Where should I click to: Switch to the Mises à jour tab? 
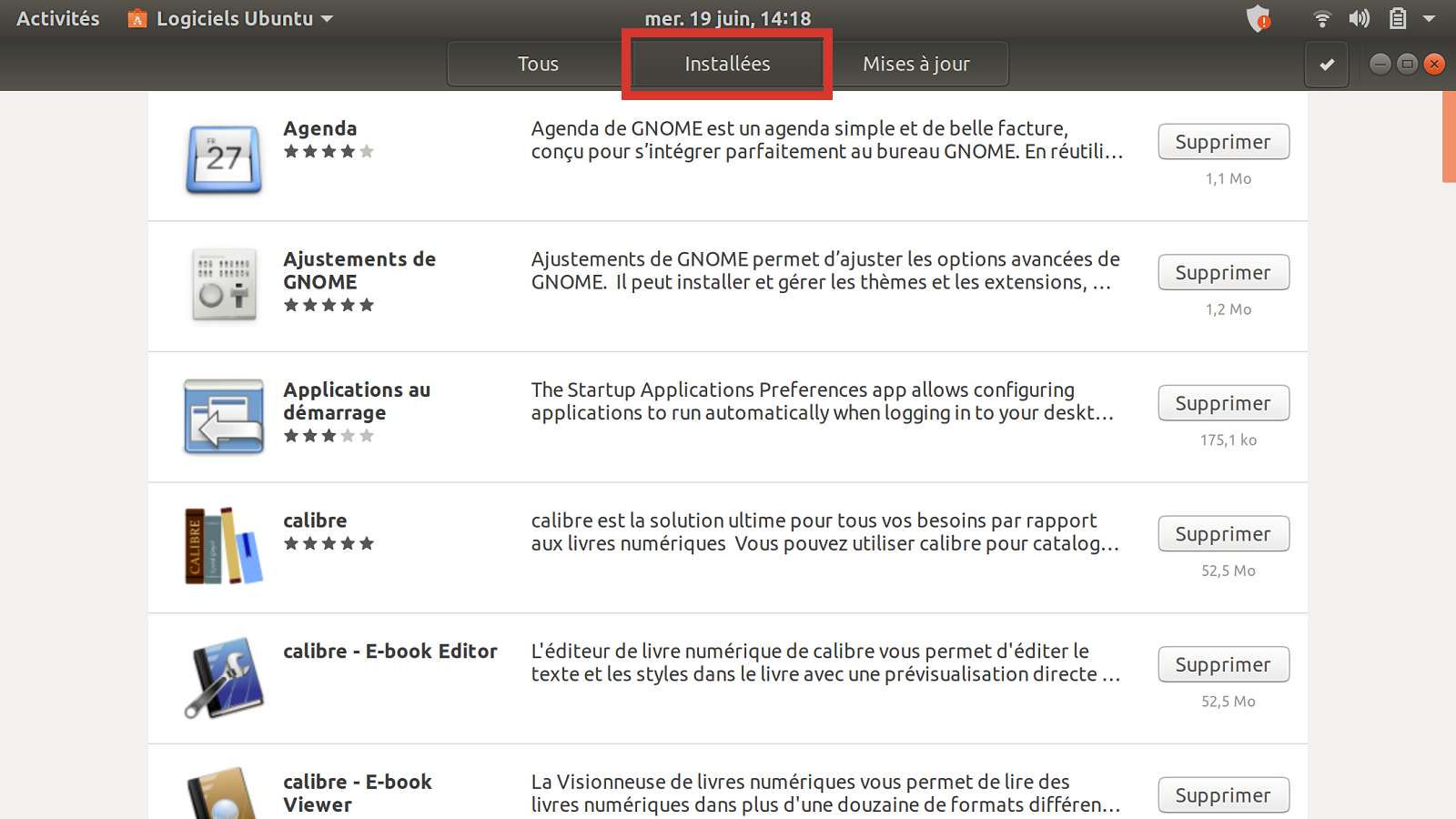916,65
